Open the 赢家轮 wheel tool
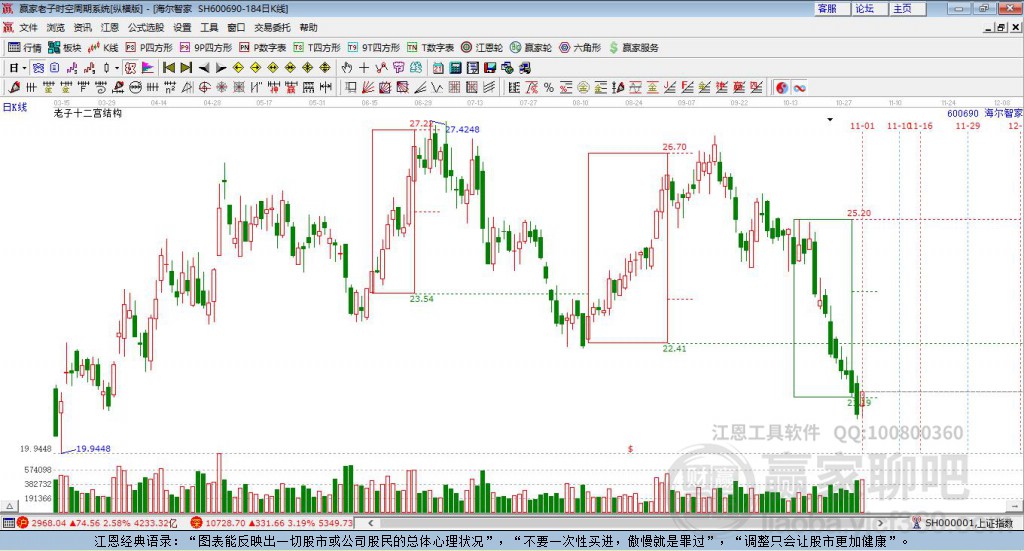Image resolution: width=1024 pixels, height=551 pixels. (531, 48)
